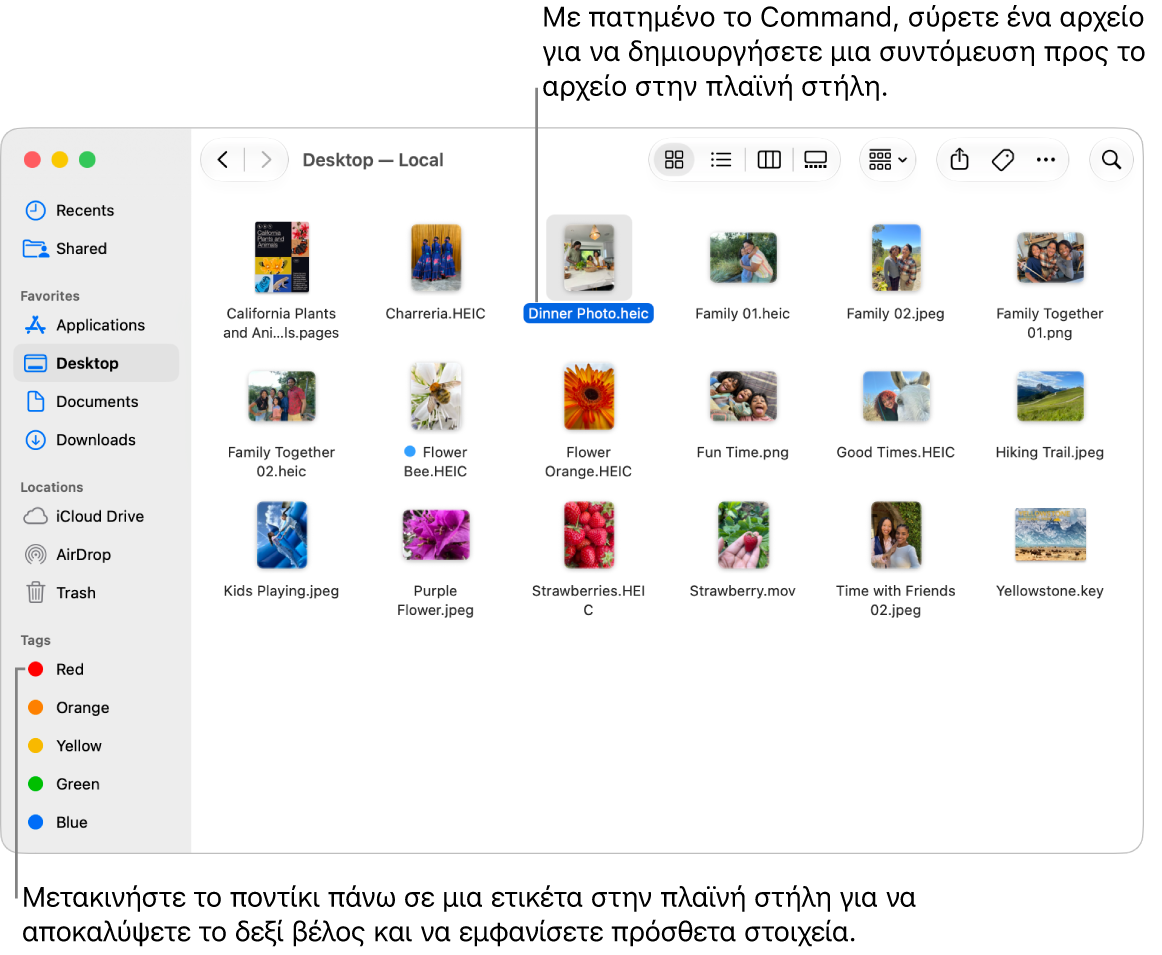Open the Group By dropdown
Viewport: 1162px width, 955px height.
[888, 160]
